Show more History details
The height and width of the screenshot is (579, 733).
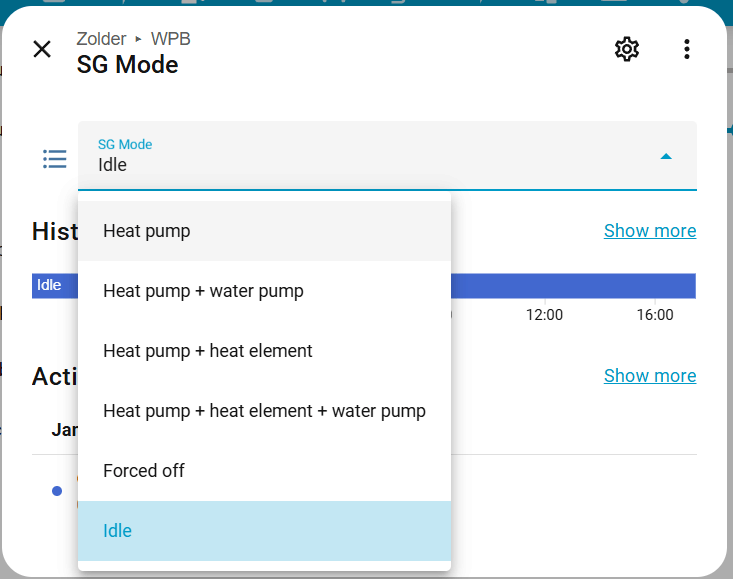pos(650,231)
